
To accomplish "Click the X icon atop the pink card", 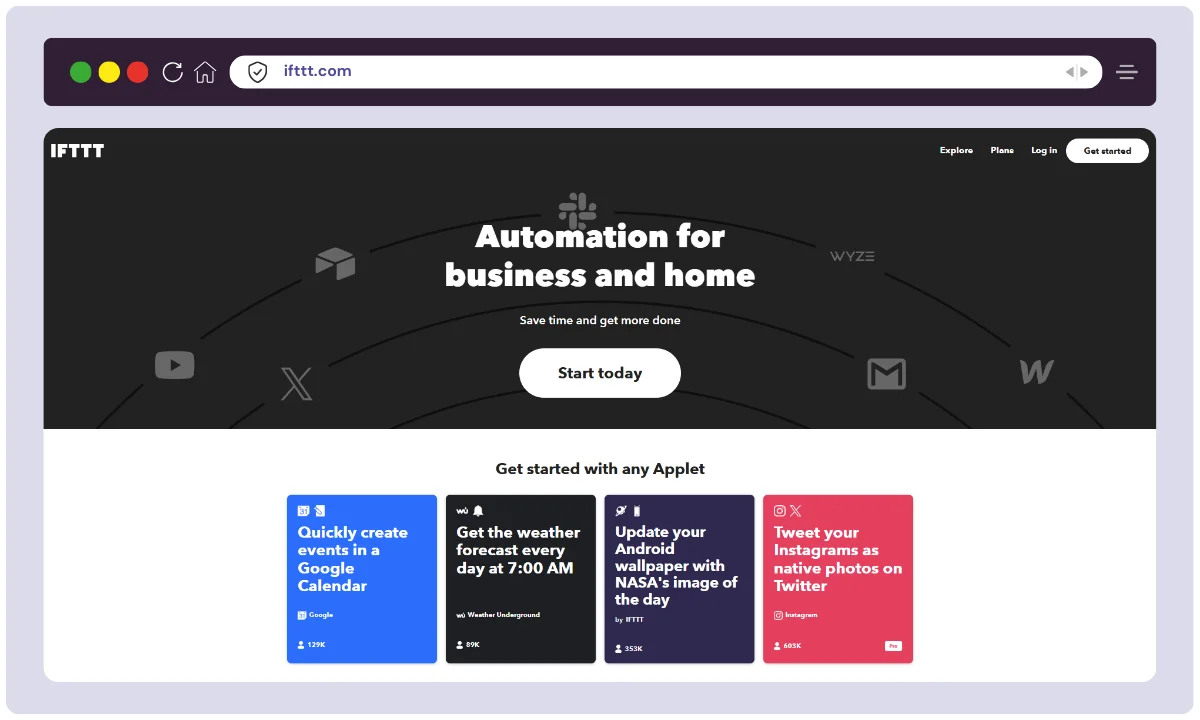I will [x=796, y=511].
